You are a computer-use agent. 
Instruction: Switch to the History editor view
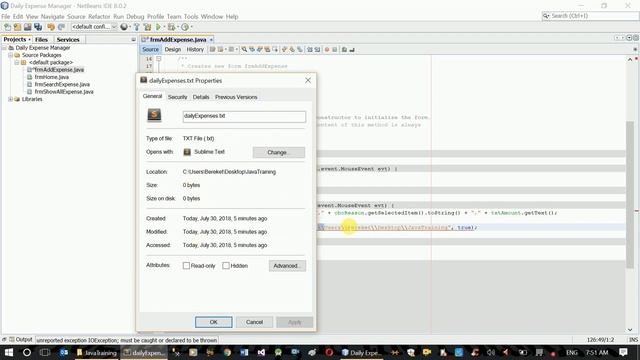195,49
